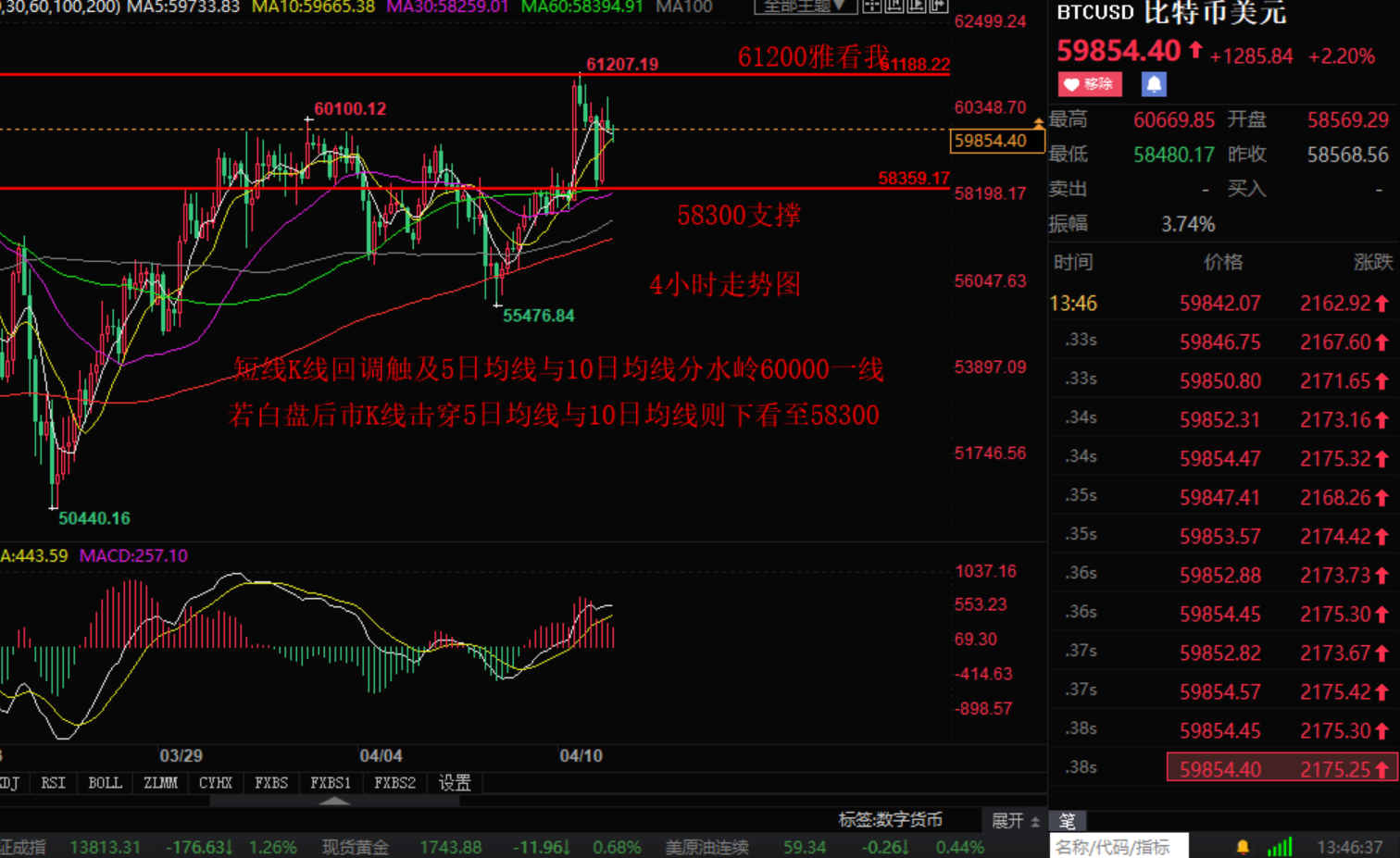This screenshot has height=858, width=1400.
Task: Click the 振幅 value 3.74%
Action: (x=1188, y=224)
